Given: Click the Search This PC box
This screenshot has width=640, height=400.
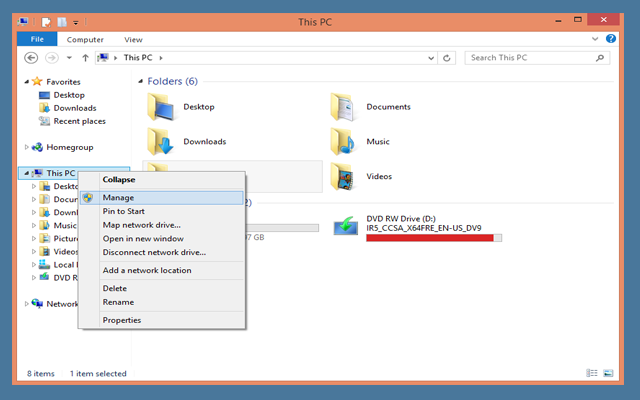Looking at the screenshot, I should (537, 58).
